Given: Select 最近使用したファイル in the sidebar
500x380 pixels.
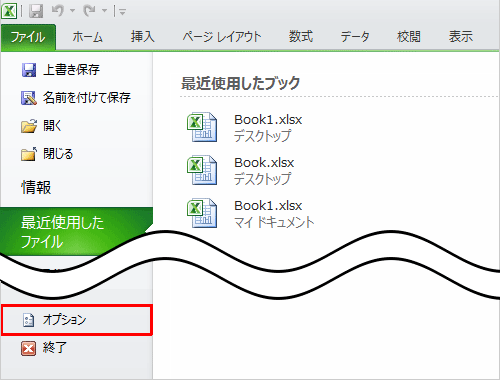Looking at the screenshot, I should pos(76,231).
